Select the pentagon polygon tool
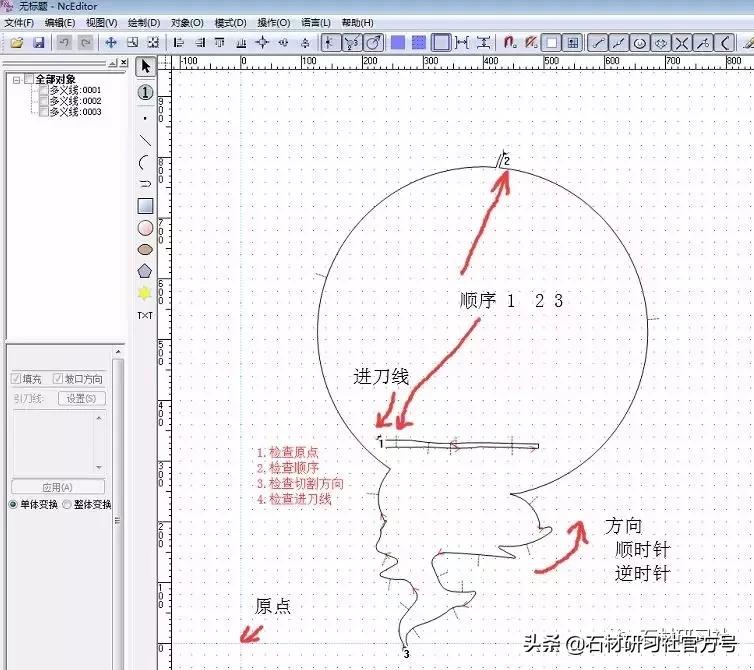Screen dimensions: 754x670 click(145, 271)
